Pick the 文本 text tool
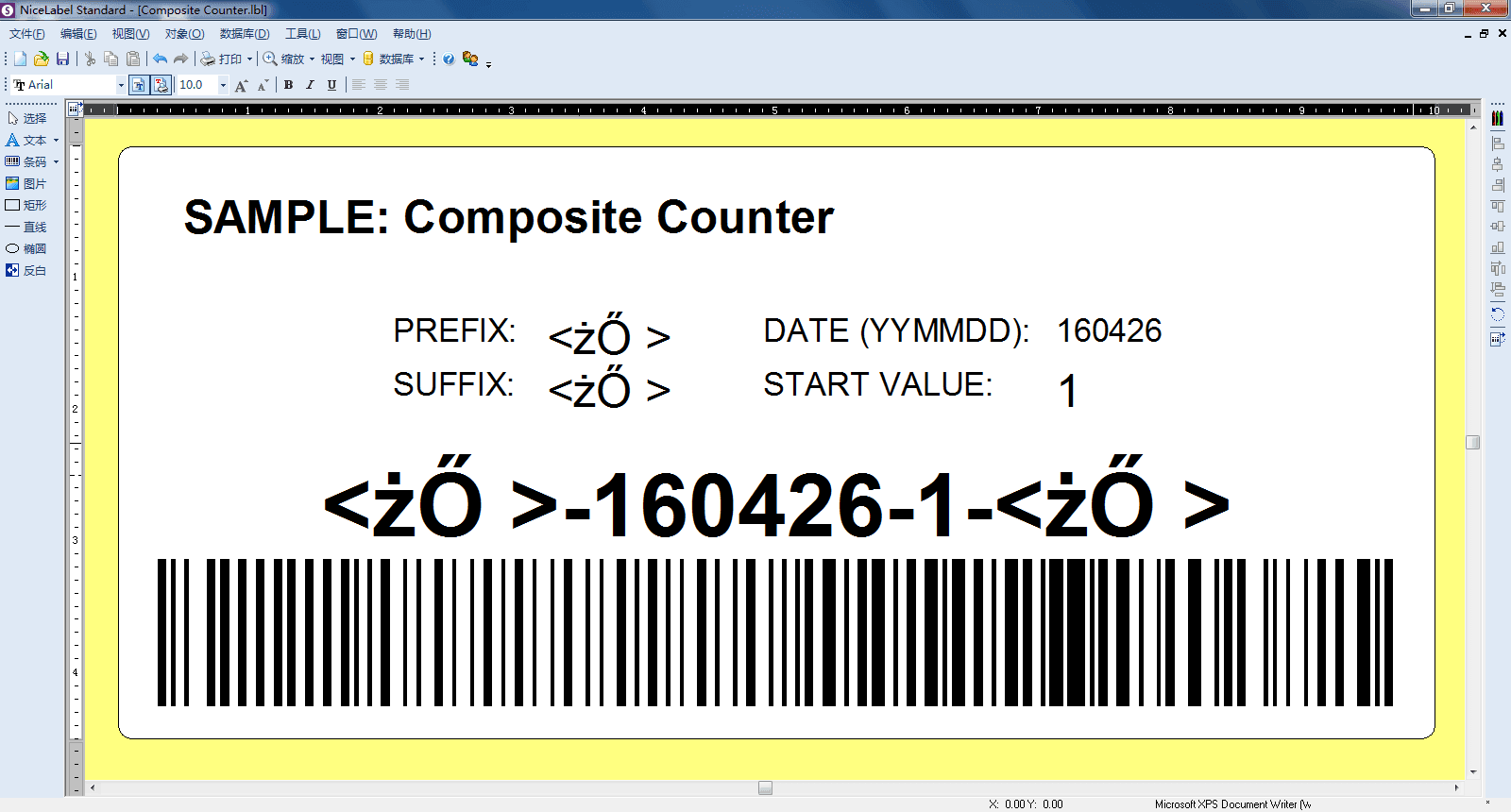 26,140
